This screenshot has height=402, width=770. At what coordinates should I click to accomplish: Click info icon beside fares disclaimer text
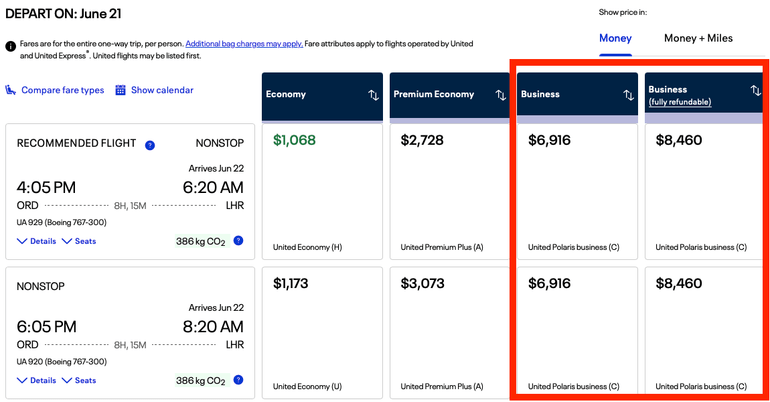coord(10,45)
